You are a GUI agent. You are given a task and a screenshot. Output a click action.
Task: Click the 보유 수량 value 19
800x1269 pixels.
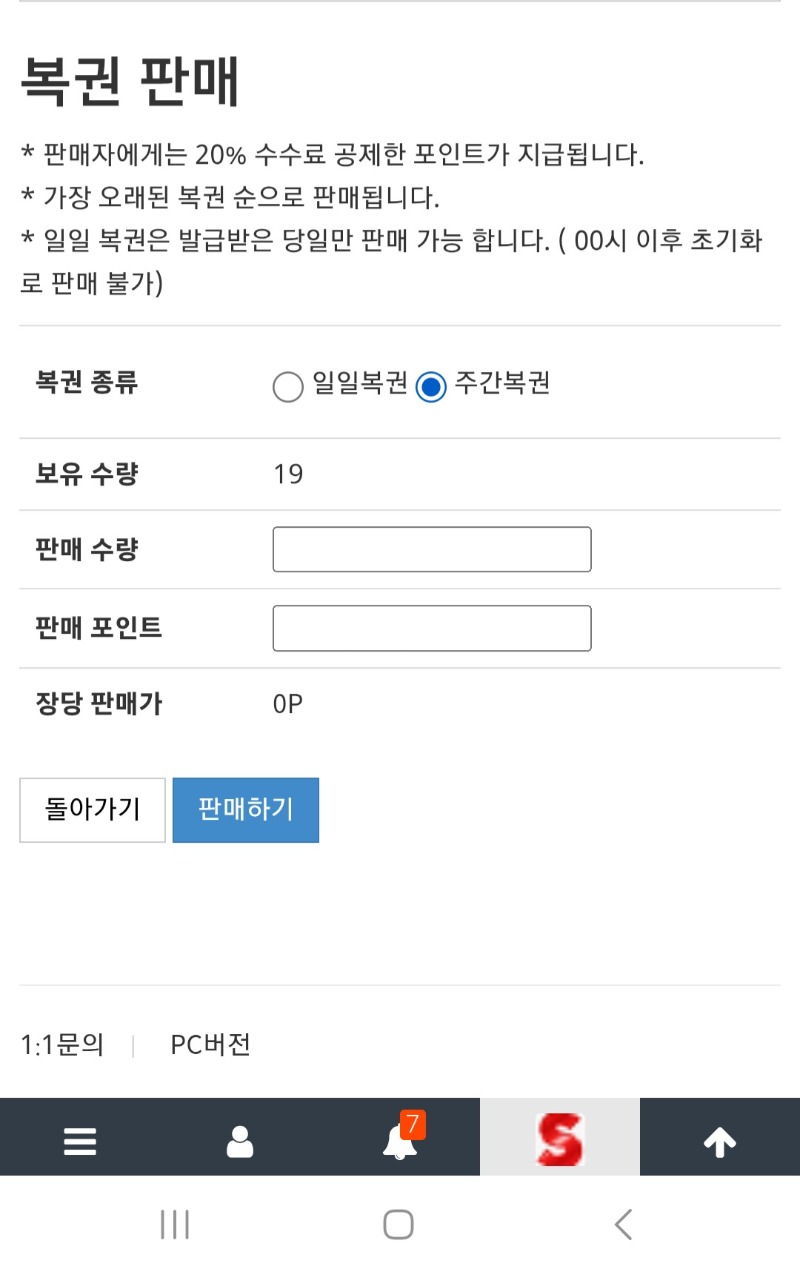point(288,474)
